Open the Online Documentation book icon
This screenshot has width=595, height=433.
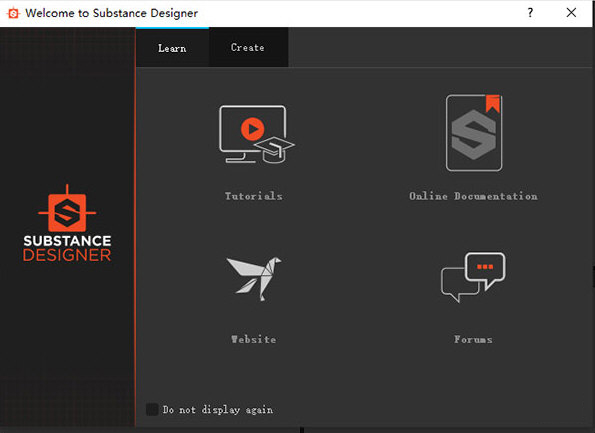[x=474, y=133]
